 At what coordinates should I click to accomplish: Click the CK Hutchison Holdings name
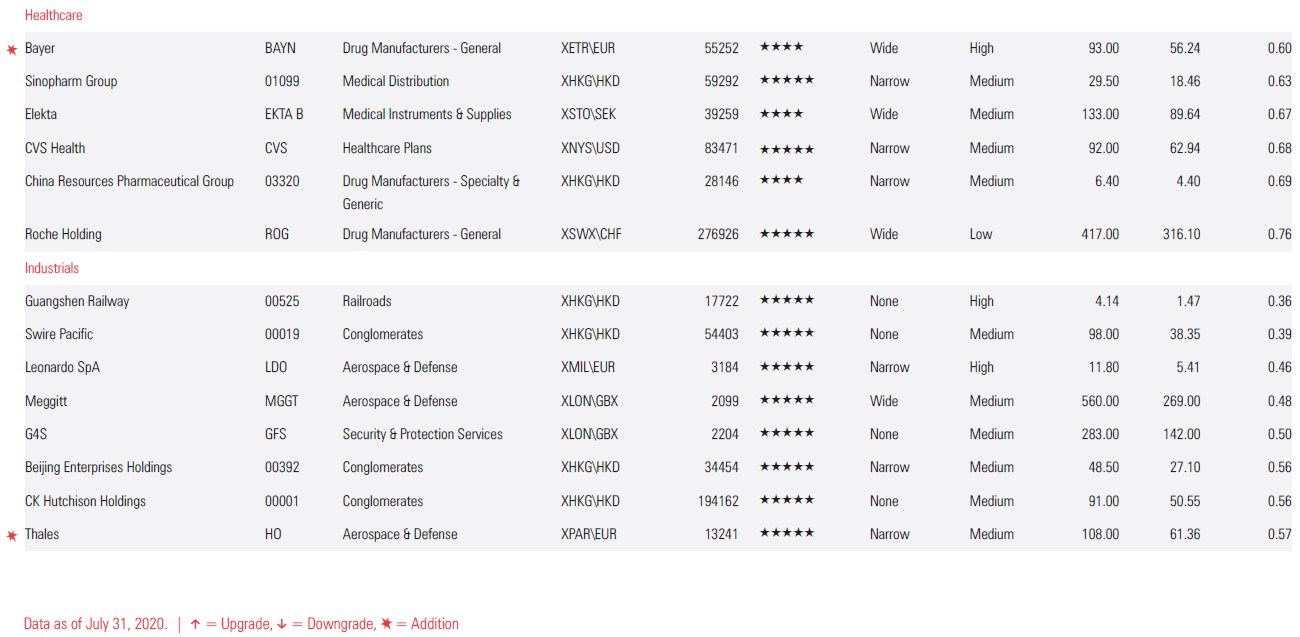(x=85, y=501)
